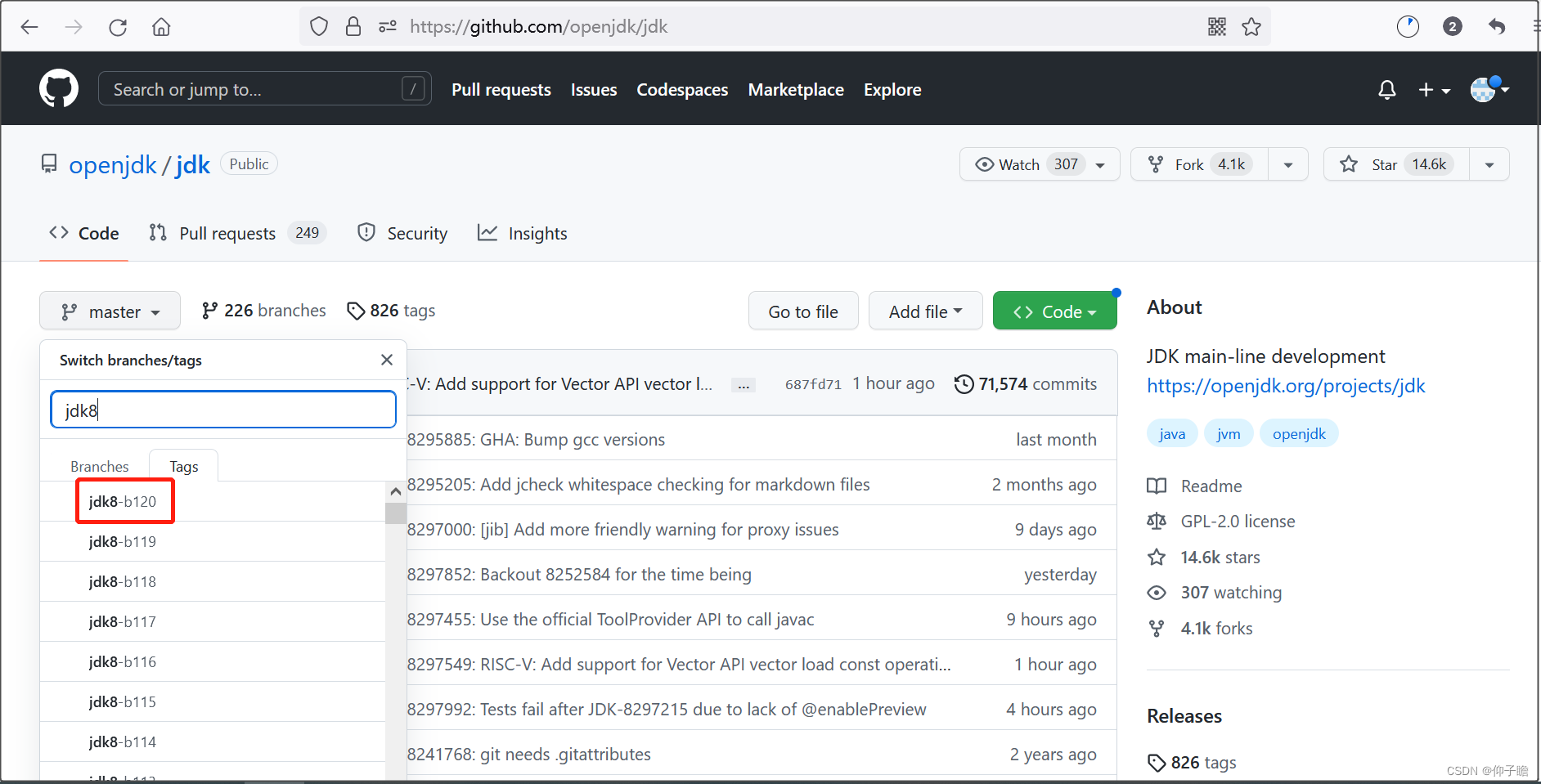Open the tracking protection shield icon
1541x784 pixels.
(x=319, y=27)
